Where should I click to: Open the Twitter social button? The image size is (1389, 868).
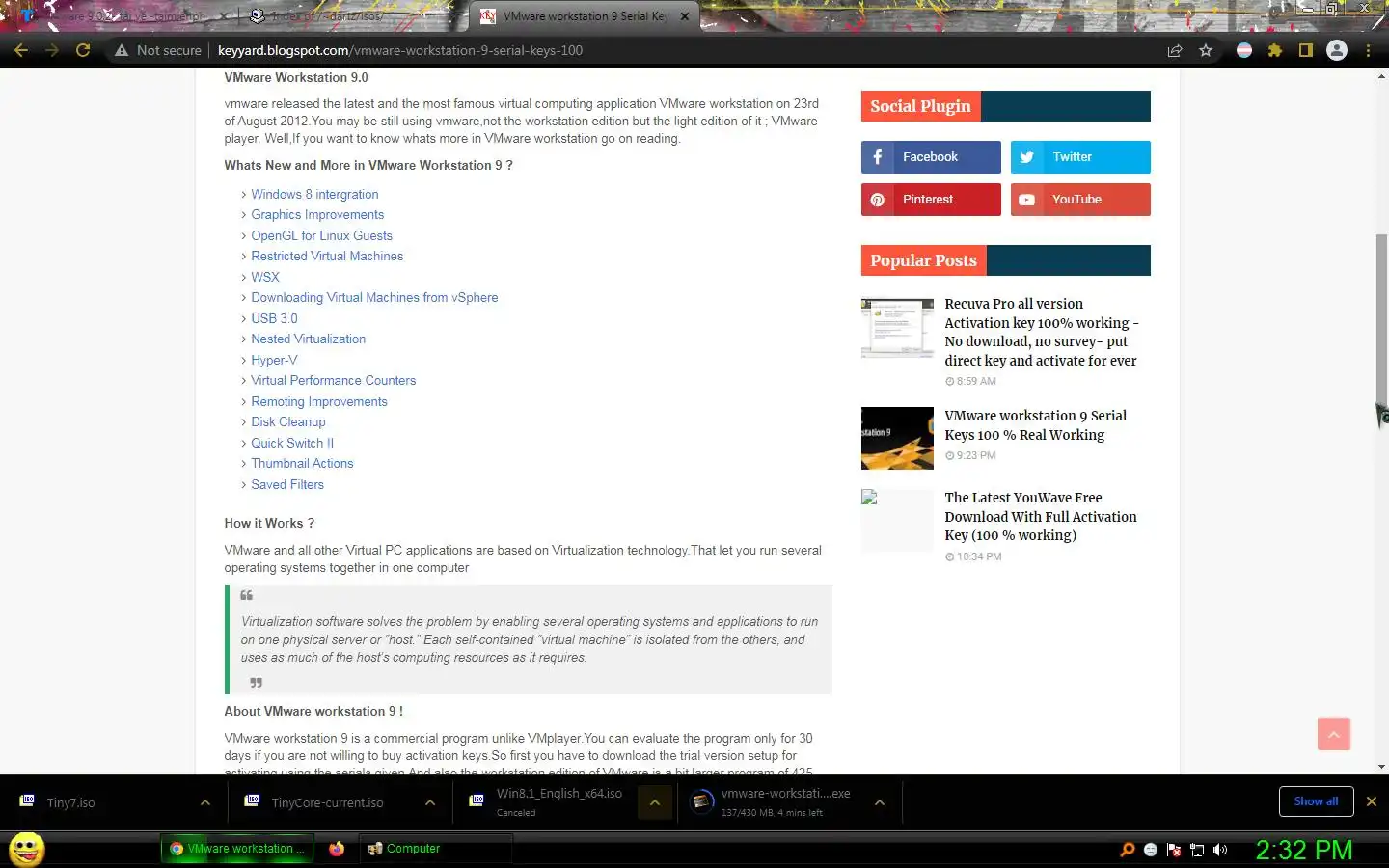pyautogui.click(x=1080, y=157)
